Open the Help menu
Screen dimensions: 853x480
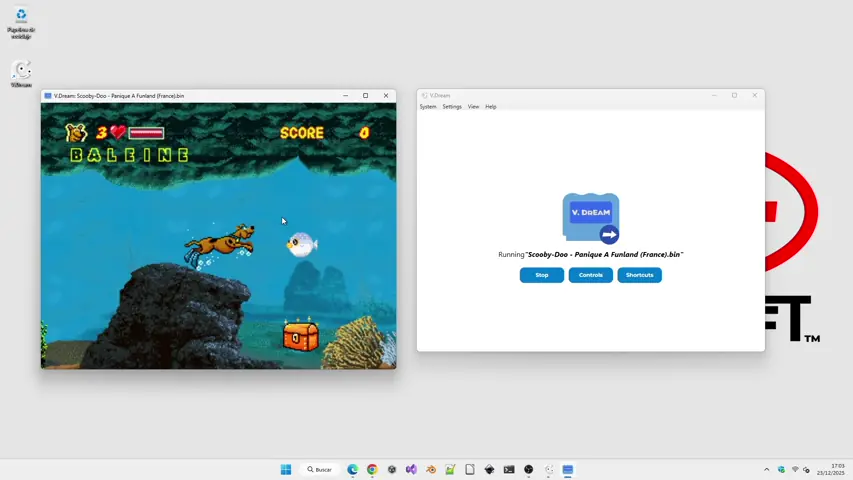[x=490, y=107]
